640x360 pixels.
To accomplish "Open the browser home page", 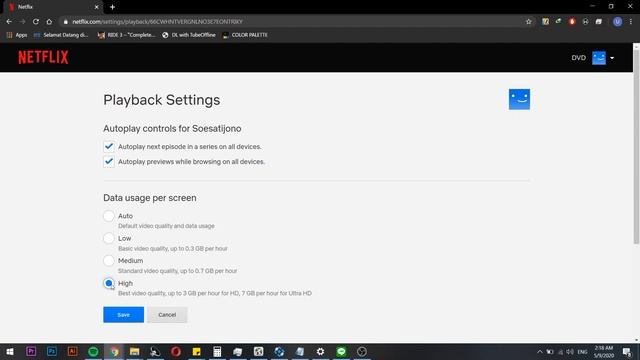I will click(49, 22).
